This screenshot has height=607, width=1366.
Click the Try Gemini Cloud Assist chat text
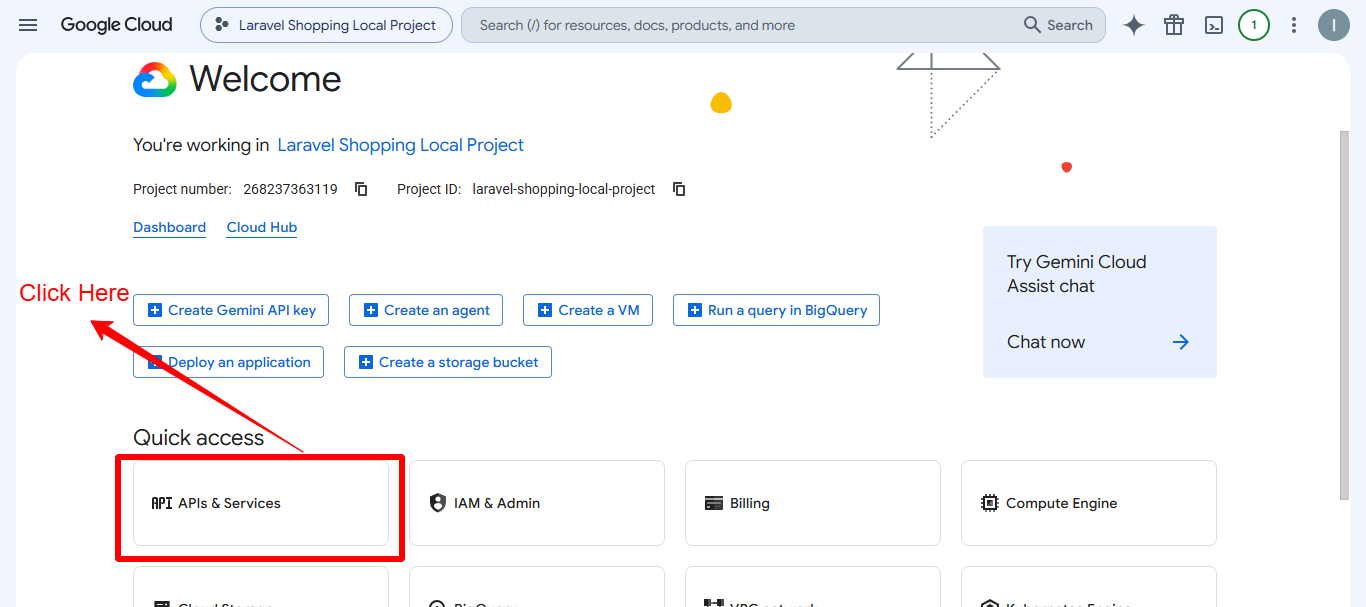pyautogui.click(x=1077, y=274)
